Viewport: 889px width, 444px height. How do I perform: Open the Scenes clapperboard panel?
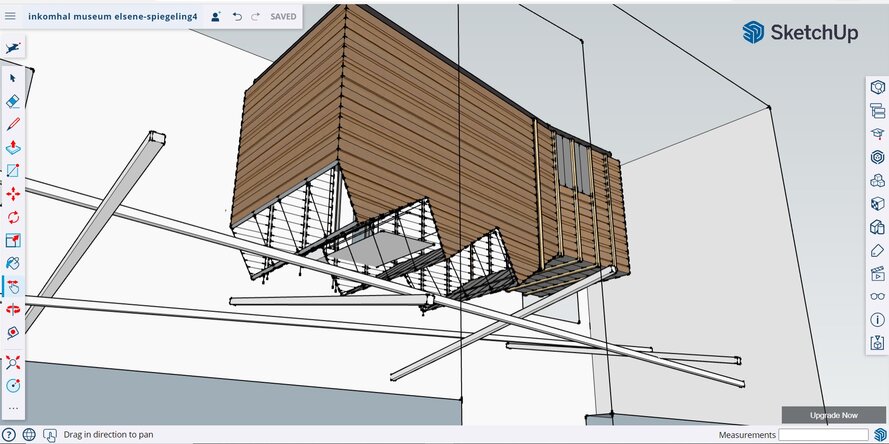tap(877, 273)
